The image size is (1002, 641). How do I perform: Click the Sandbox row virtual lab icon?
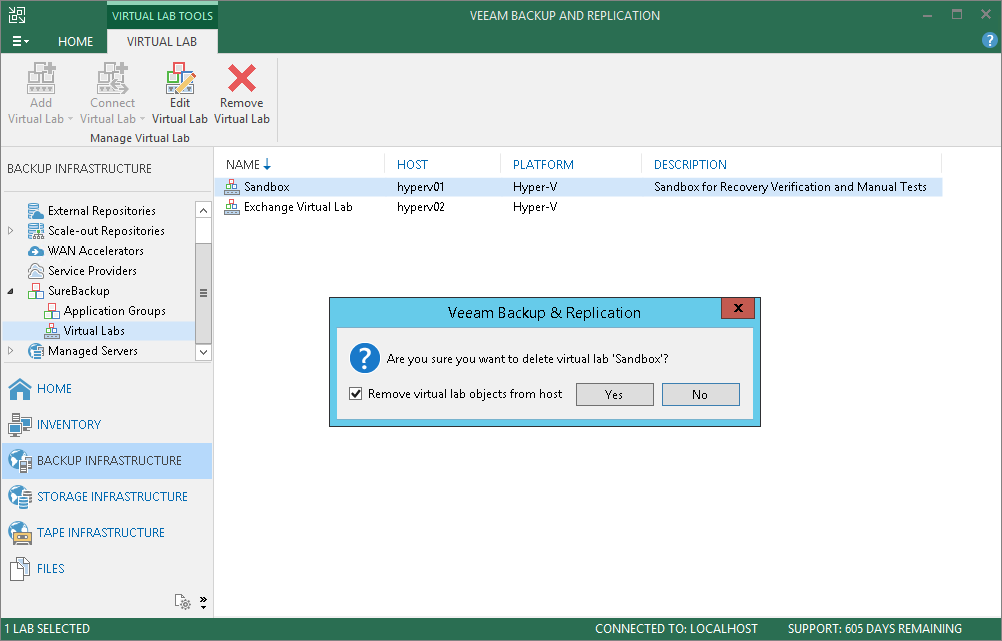coord(232,187)
